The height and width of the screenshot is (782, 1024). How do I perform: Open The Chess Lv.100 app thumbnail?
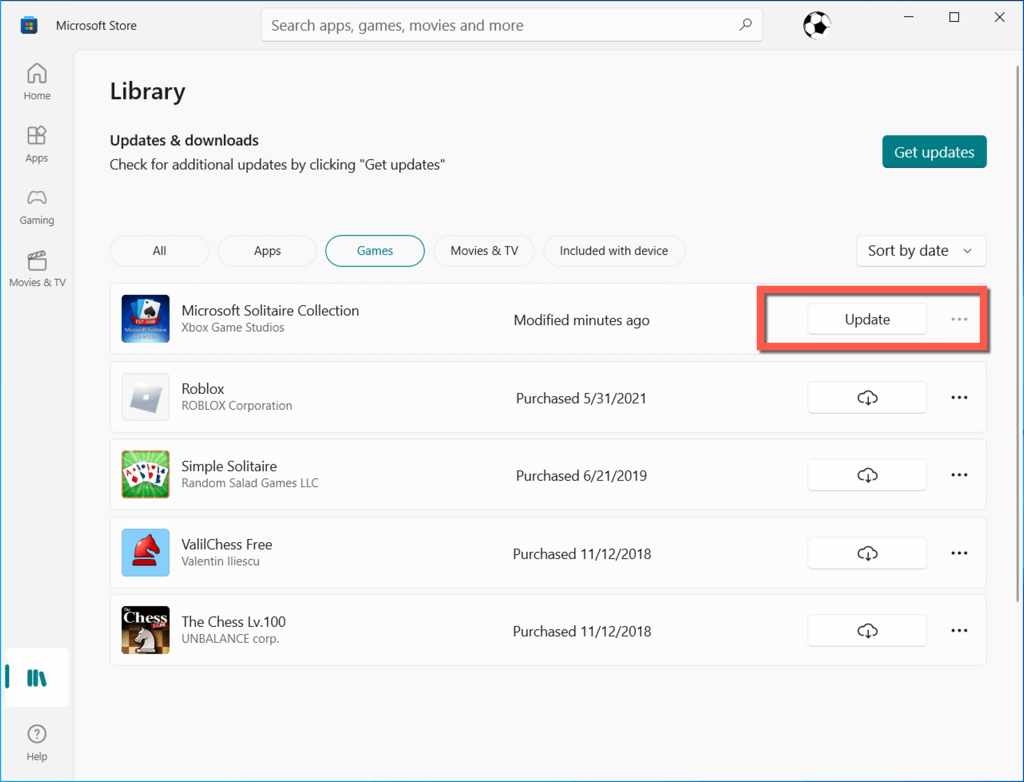(145, 631)
